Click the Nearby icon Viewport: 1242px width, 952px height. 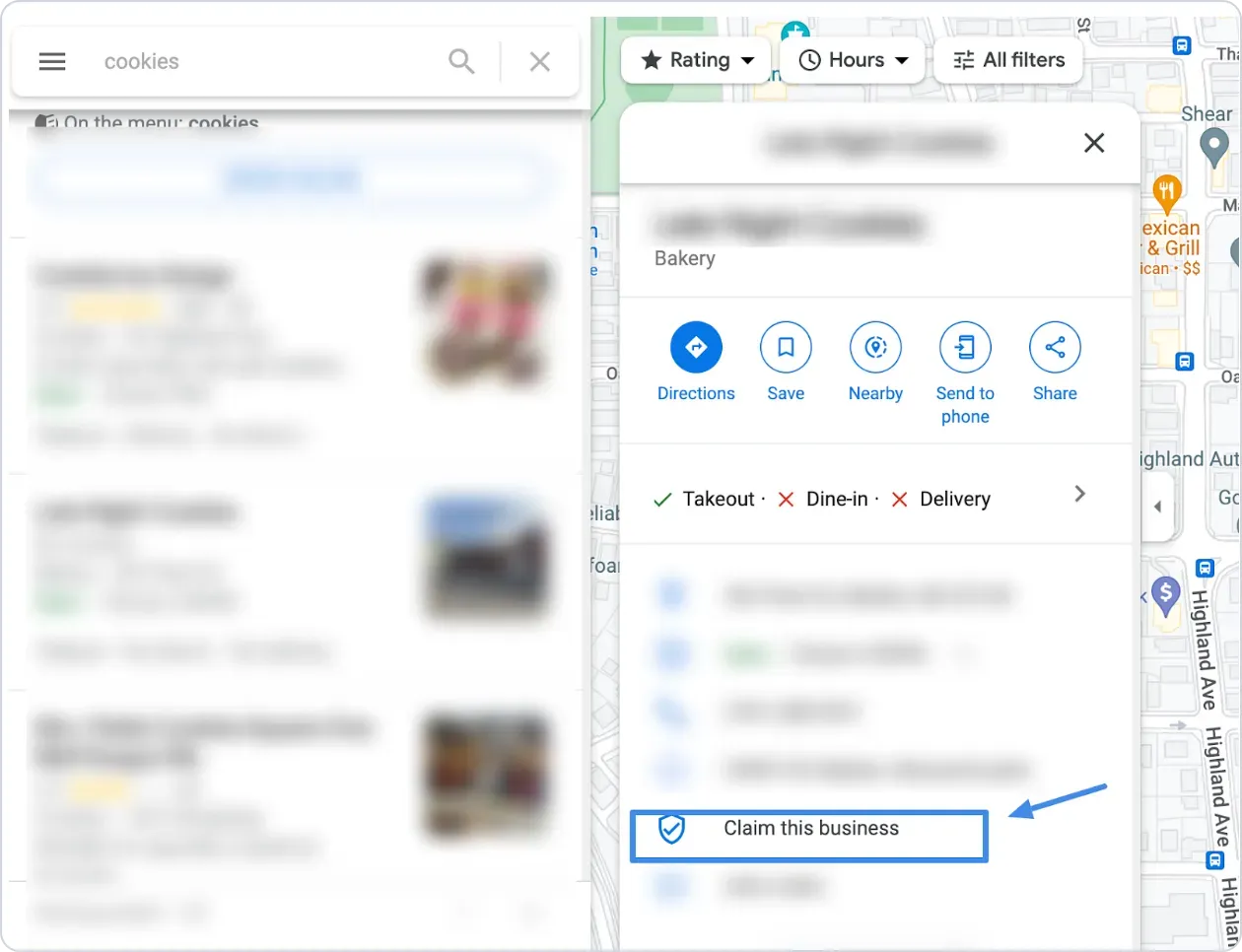875,347
